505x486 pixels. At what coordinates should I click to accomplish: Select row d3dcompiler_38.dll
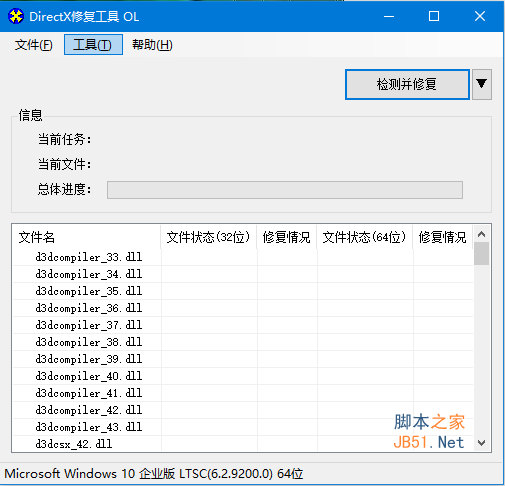[x=243, y=342]
